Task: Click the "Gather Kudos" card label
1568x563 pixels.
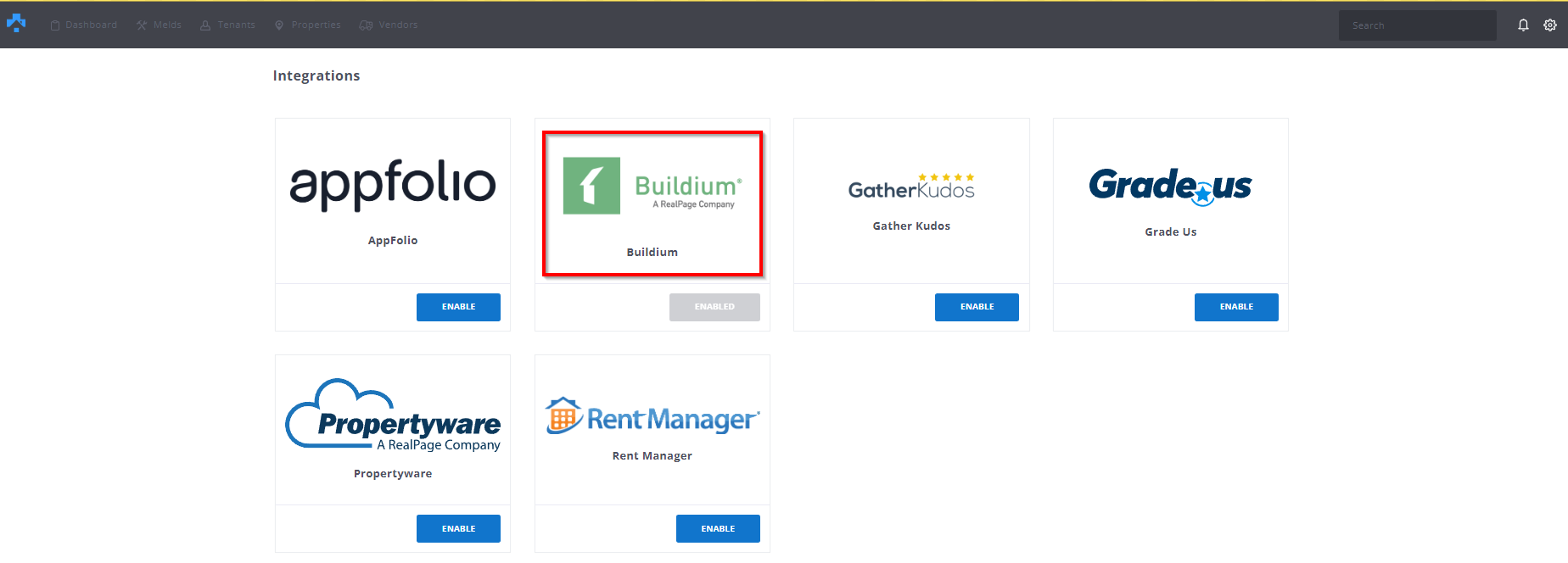Action: 911,226
